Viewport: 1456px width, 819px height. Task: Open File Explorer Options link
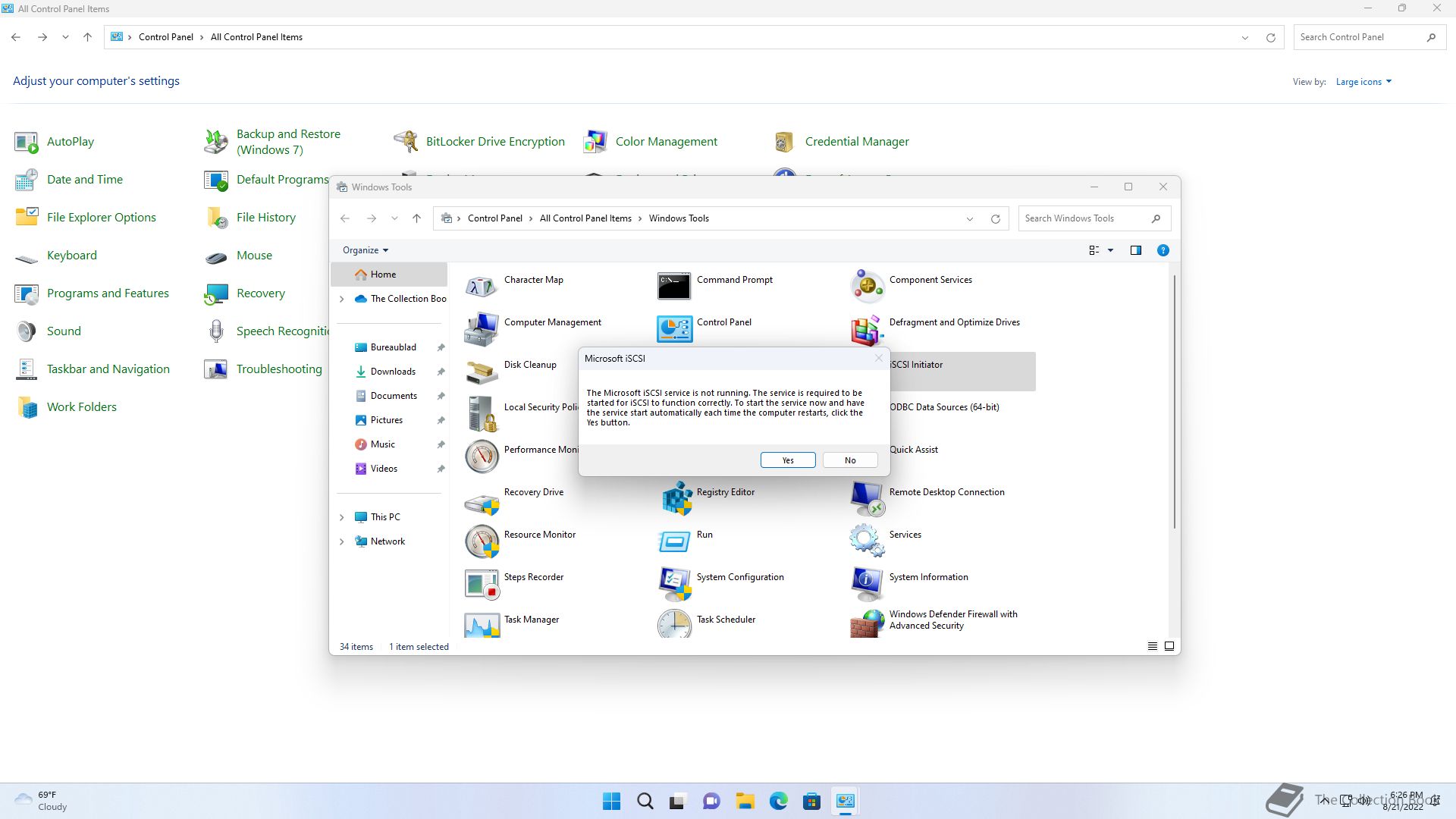pyautogui.click(x=102, y=218)
